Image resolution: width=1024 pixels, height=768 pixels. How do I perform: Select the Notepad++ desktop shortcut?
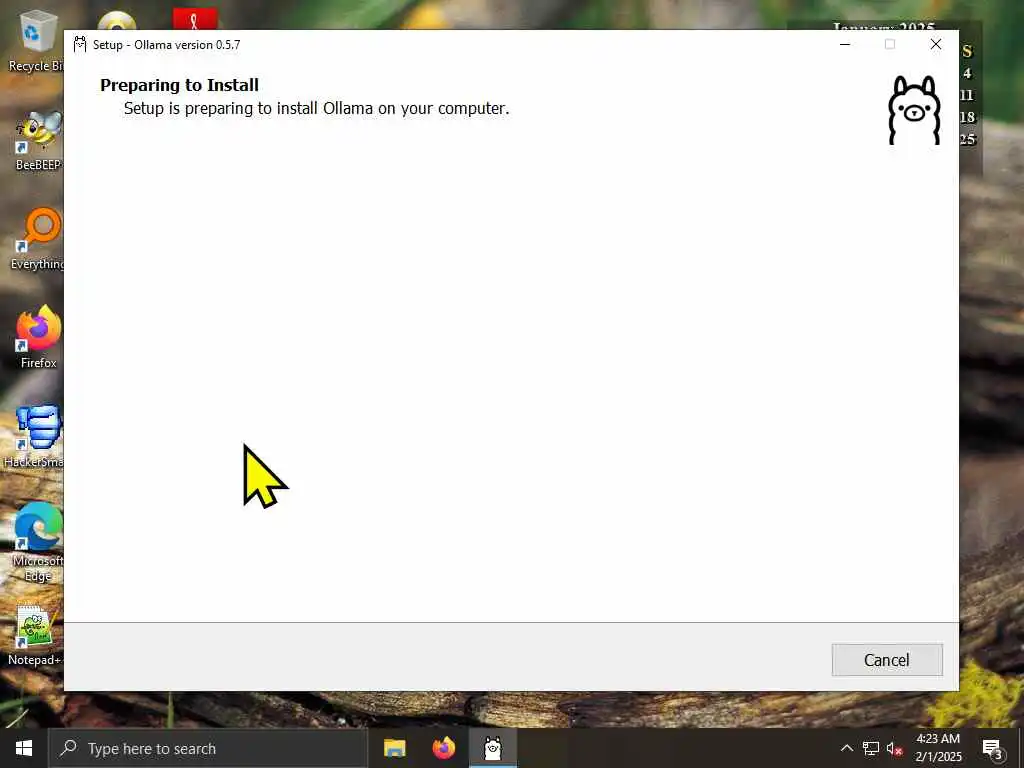click(35, 635)
